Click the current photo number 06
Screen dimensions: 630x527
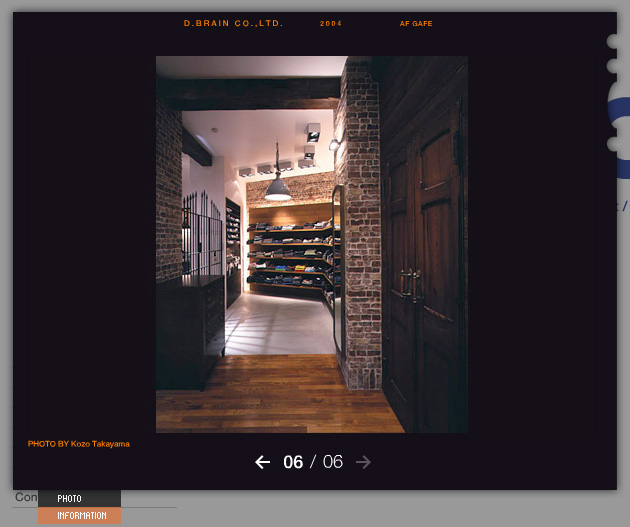click(x=293, y=462)
